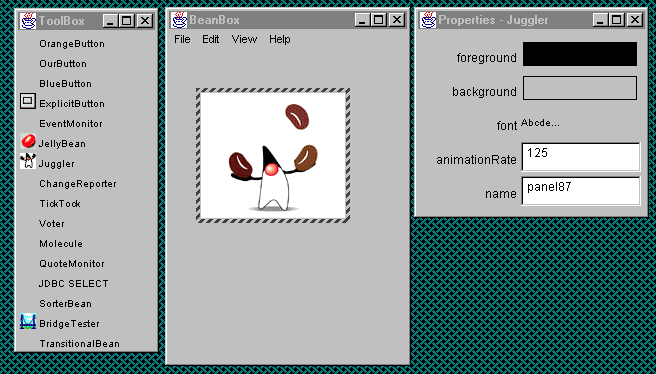Choose the ExplicitButton icon in ToolBox
Screen dimensions: 656x374
tap(28, 101)
